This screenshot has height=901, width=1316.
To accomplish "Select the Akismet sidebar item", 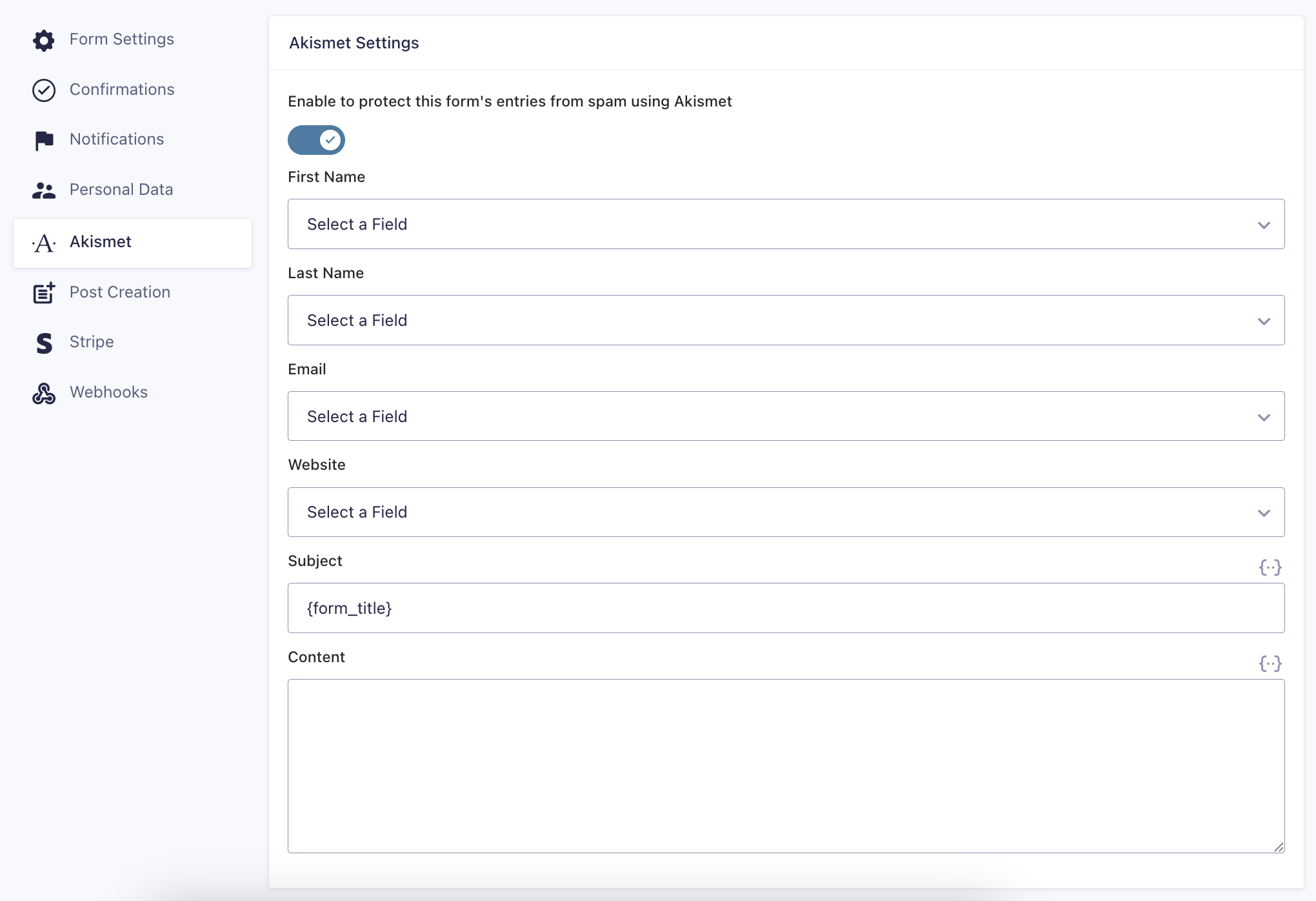I will [132, 243].
